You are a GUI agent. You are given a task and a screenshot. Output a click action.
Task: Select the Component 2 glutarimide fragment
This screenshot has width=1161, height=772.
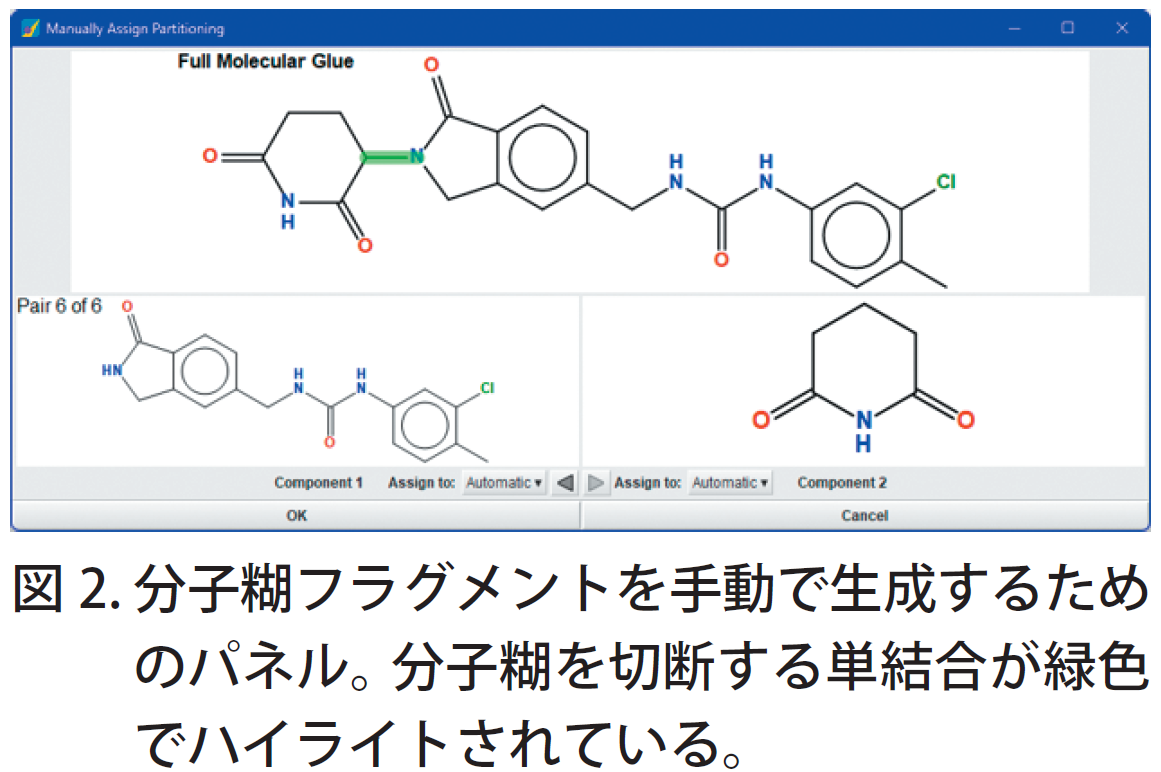pyautogui.click(x=863, y=379)
